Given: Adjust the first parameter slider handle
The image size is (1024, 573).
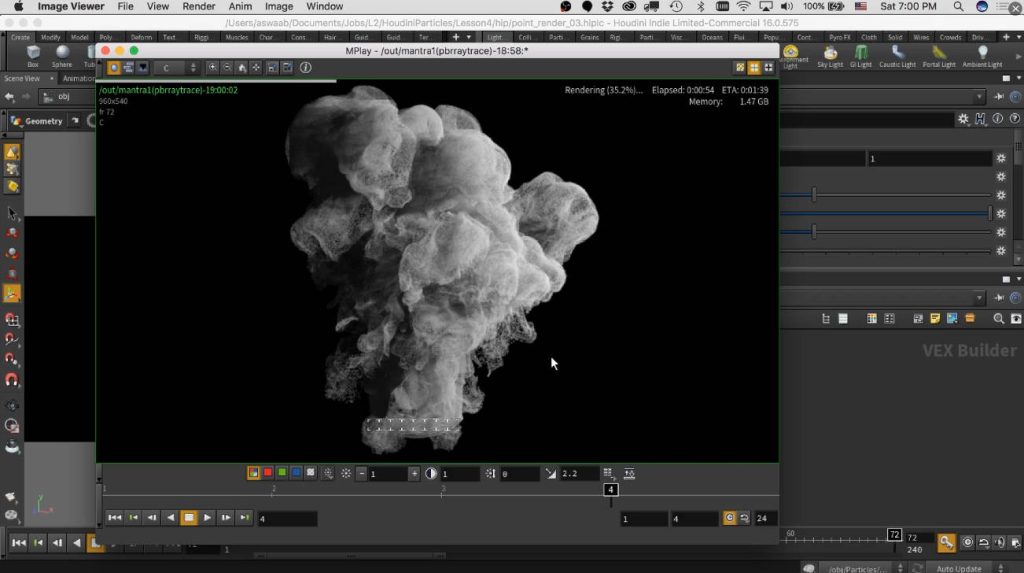Looking at the screenshot, I should (x=814, y=195).
